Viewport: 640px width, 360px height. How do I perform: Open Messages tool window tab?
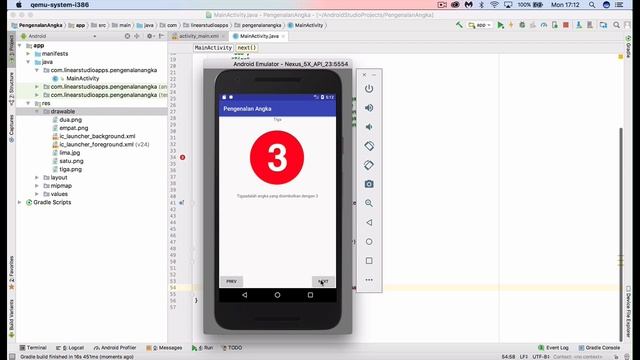tap(164, 348)
